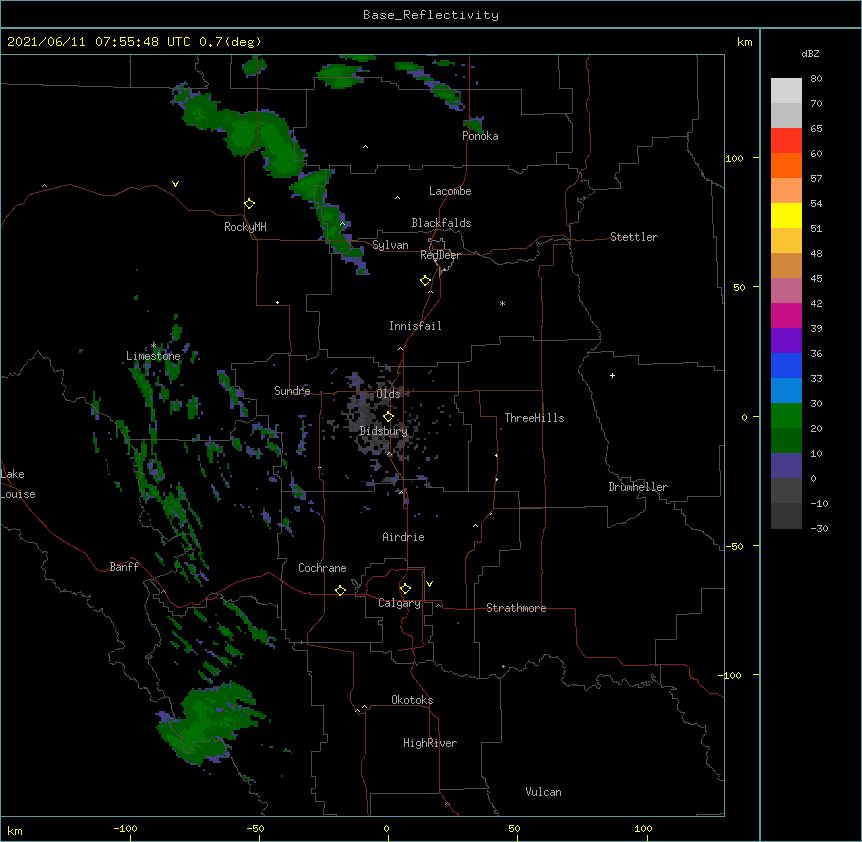
Task: Click the Banff label
Action: pyautogui.click(x=124, y=567)
